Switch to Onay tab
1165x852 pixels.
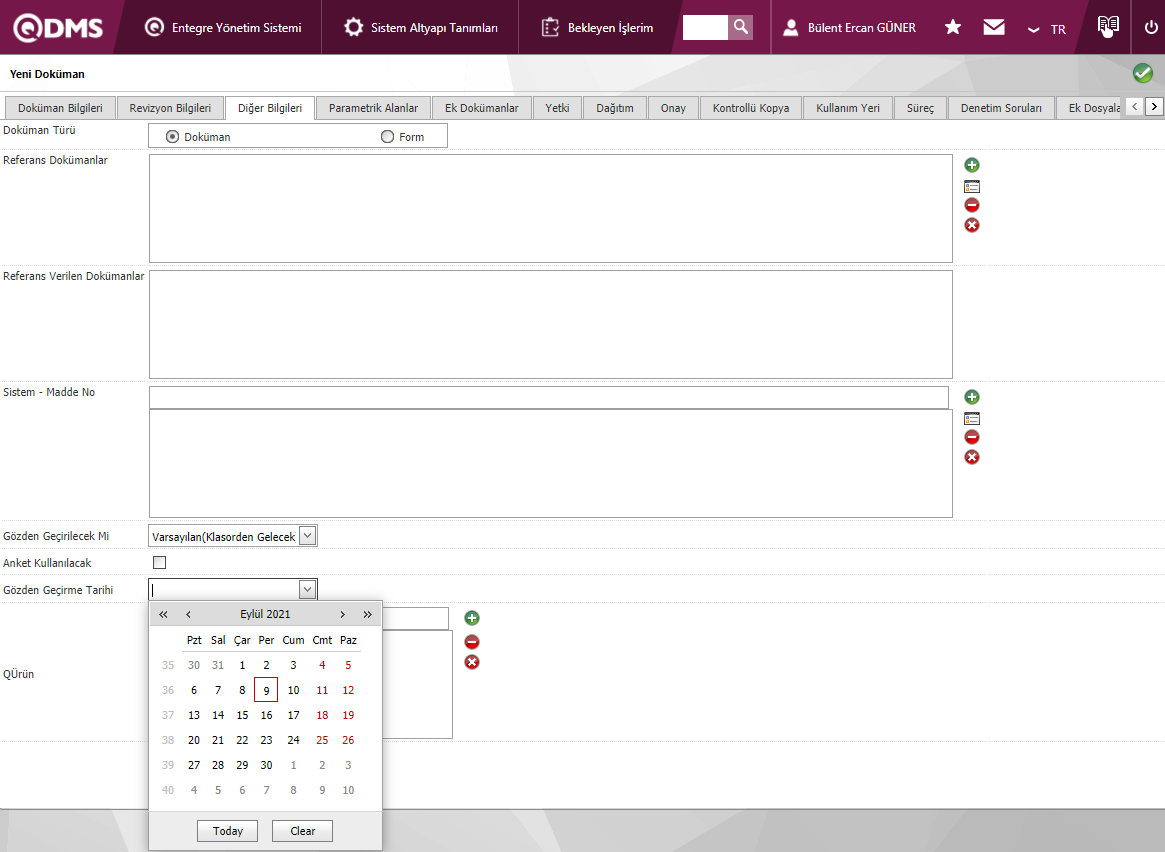point(673,108)
